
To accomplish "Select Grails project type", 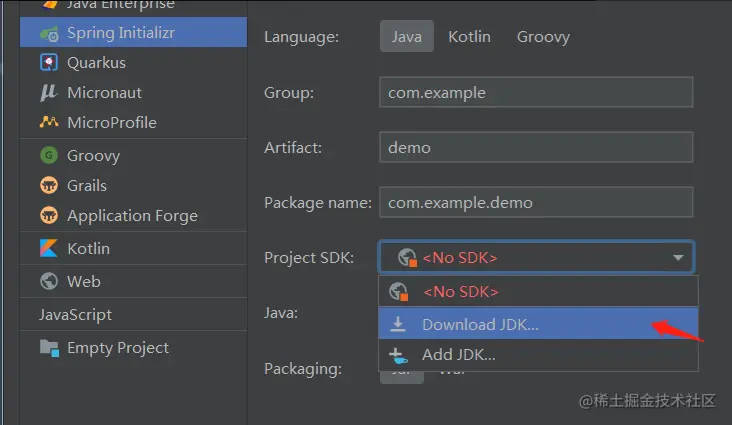I will tap(134, 185).
